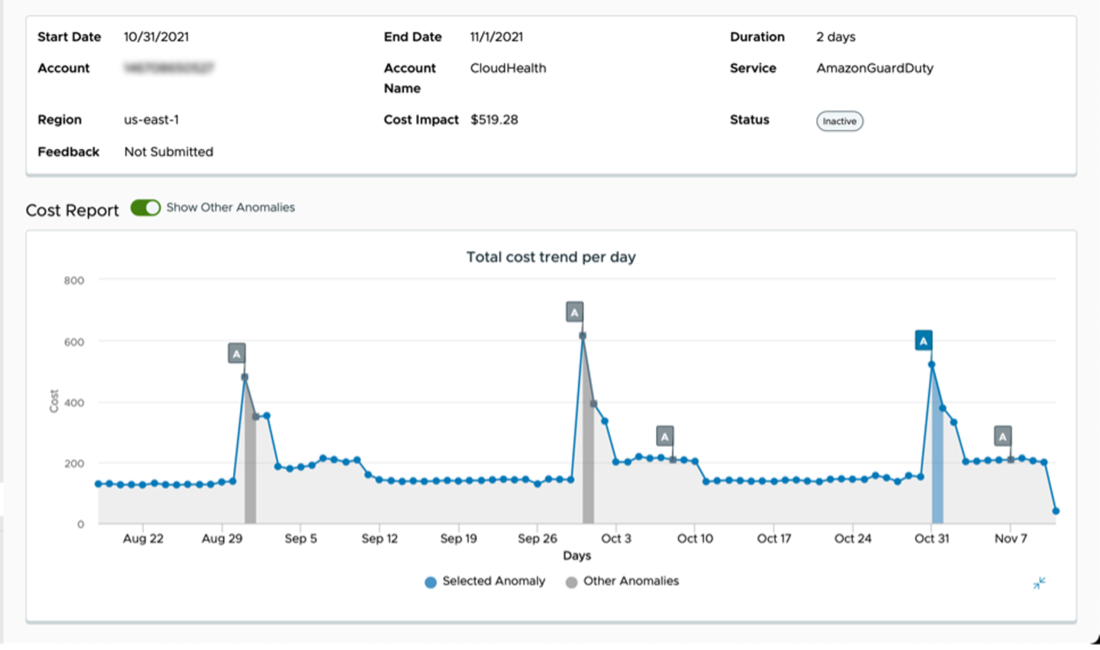Click the collapse chart arrows icon

point(1038,582)
